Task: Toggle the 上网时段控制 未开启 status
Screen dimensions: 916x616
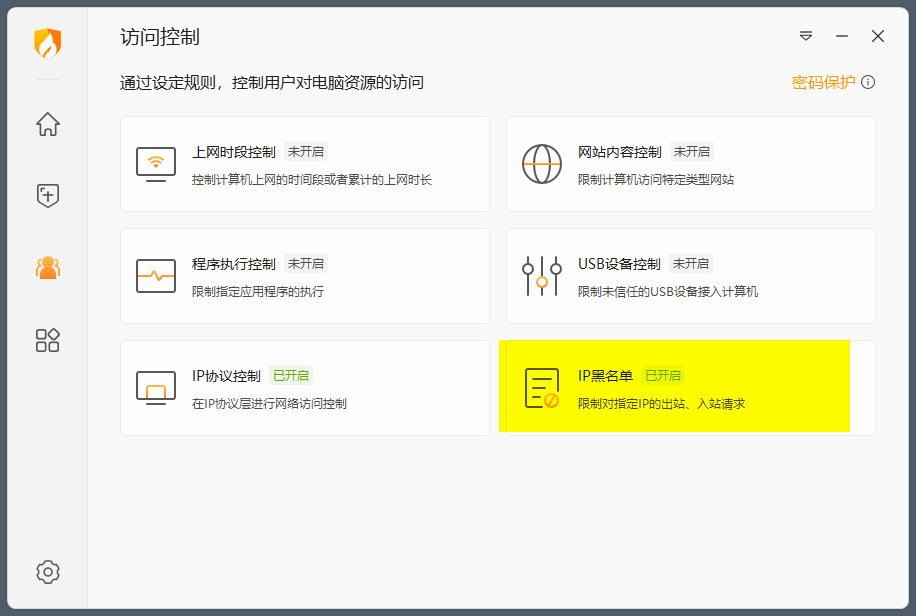Action: point(306,152)
